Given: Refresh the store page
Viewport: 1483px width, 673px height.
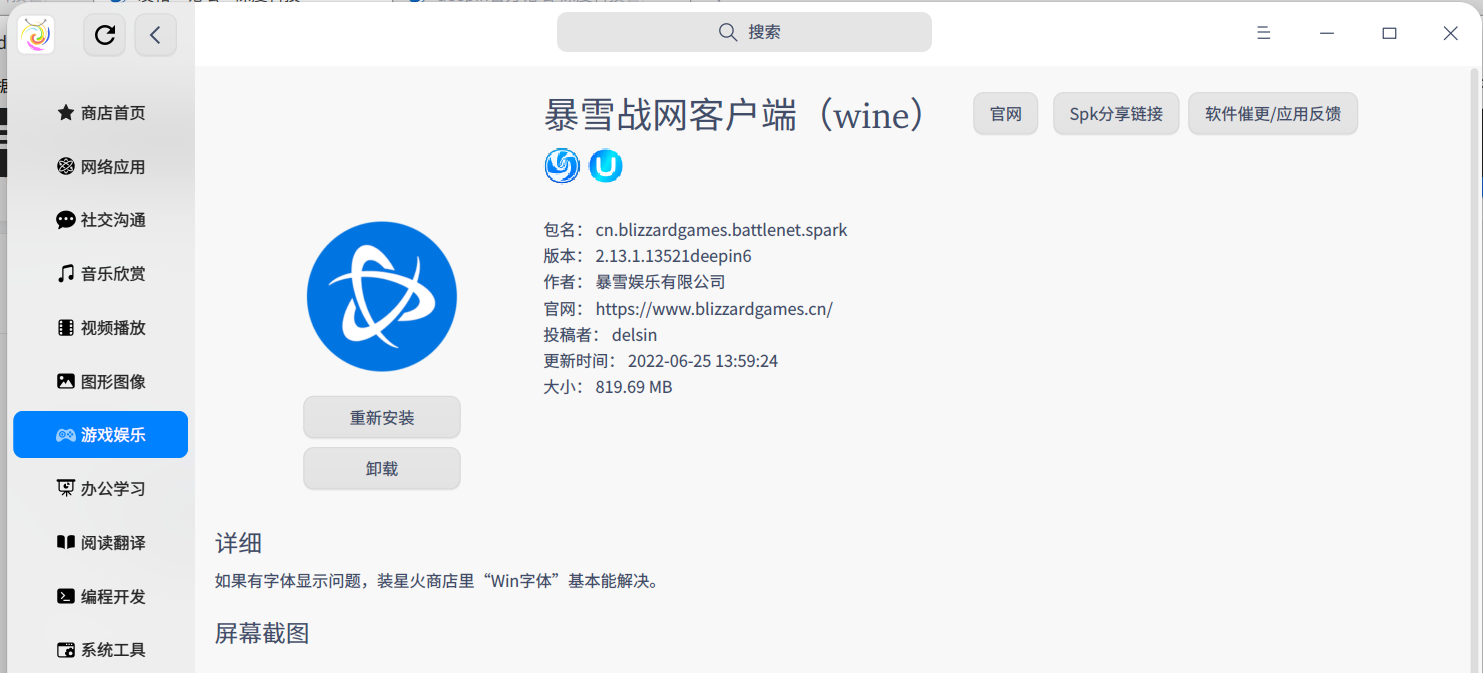Looking at the screenshot, I should pos(105,35).
